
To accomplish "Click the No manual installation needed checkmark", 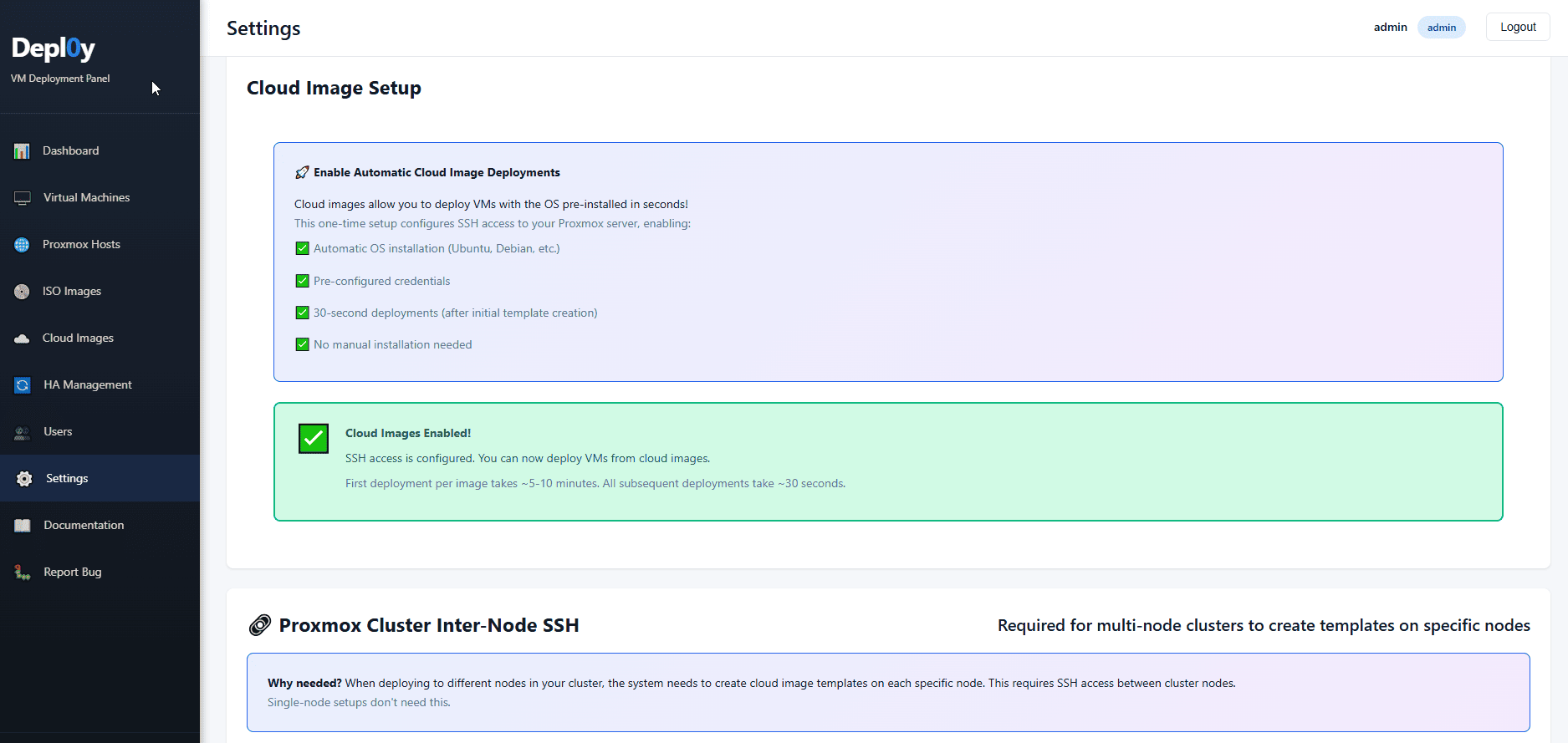I will click(x=303, y=344).
